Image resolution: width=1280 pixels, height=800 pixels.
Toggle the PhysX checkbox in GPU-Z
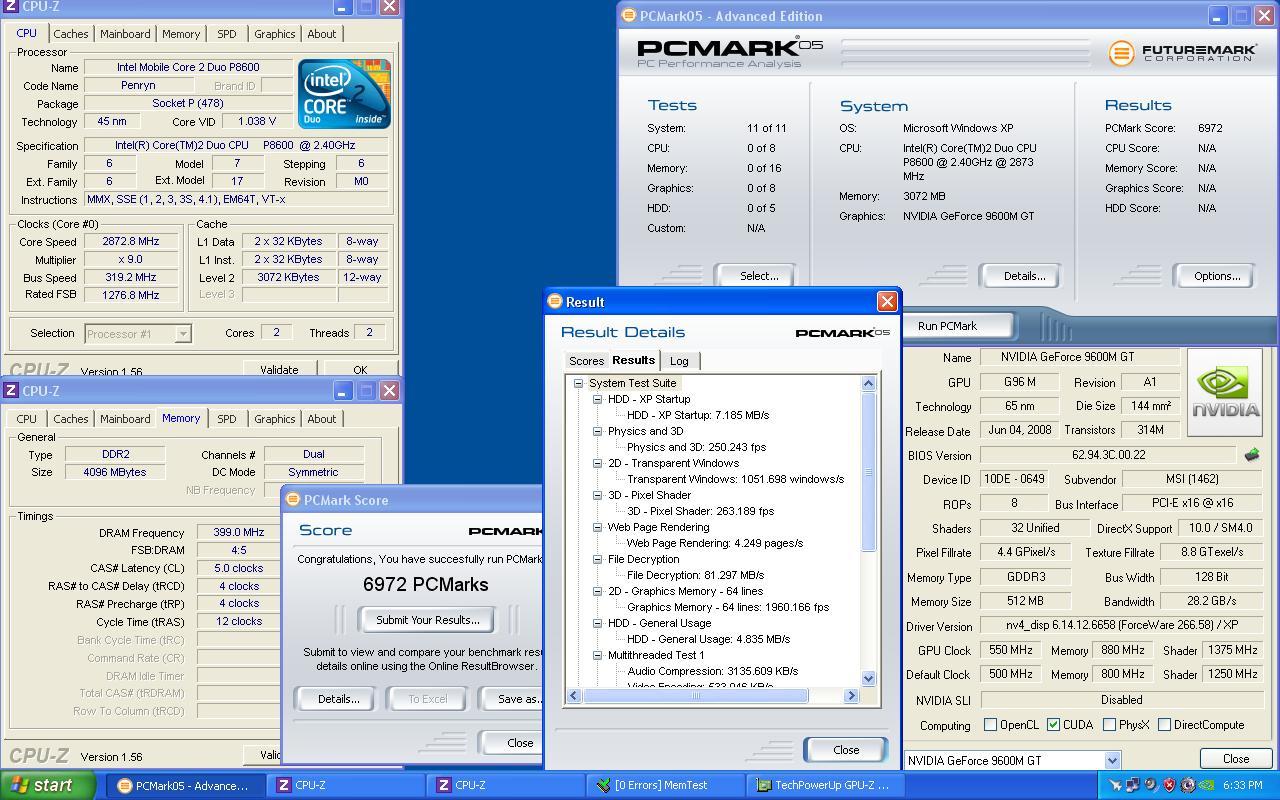[1109, 725]
